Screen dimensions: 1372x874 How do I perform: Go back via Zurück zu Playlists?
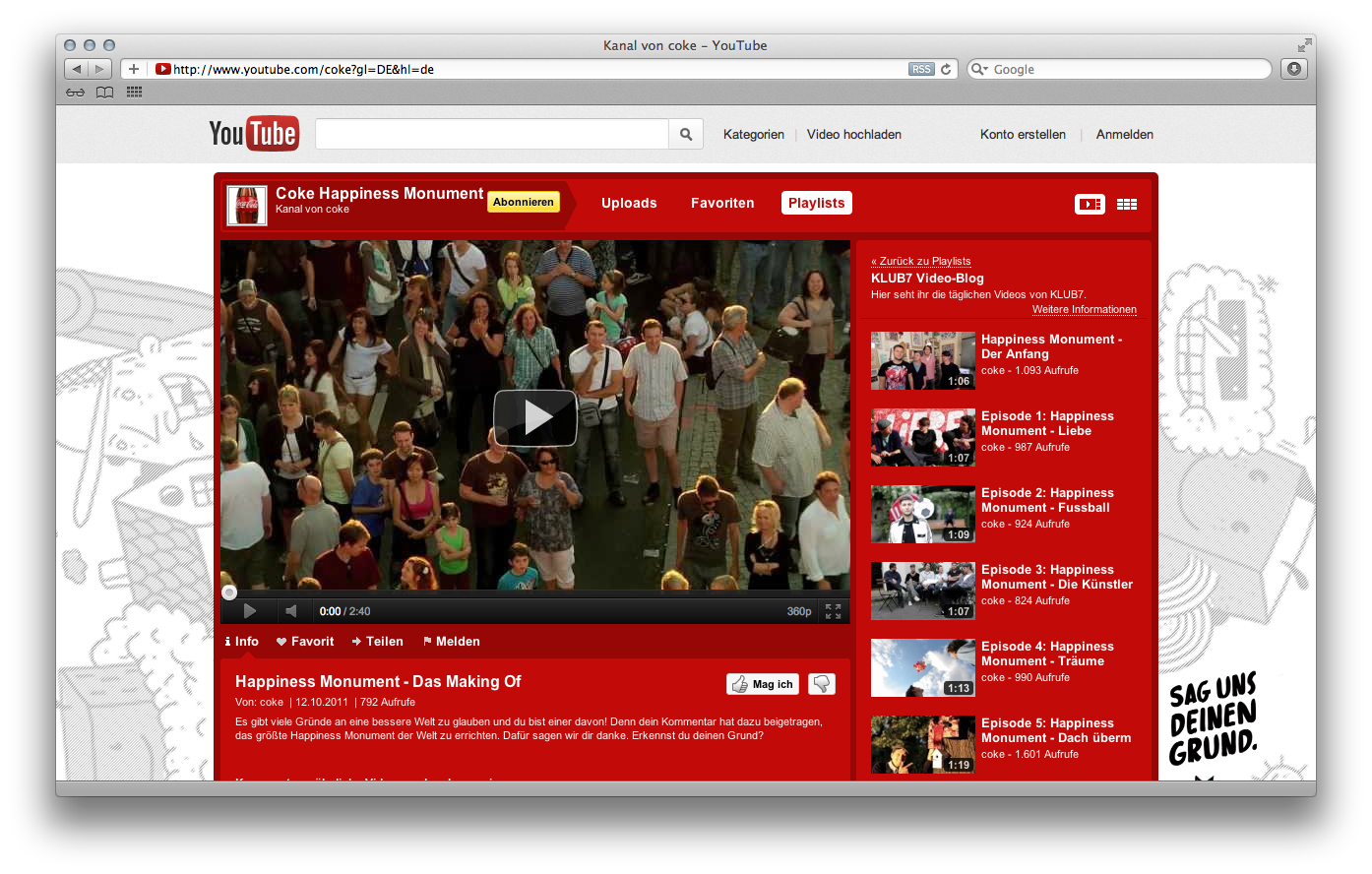[921, 261]
